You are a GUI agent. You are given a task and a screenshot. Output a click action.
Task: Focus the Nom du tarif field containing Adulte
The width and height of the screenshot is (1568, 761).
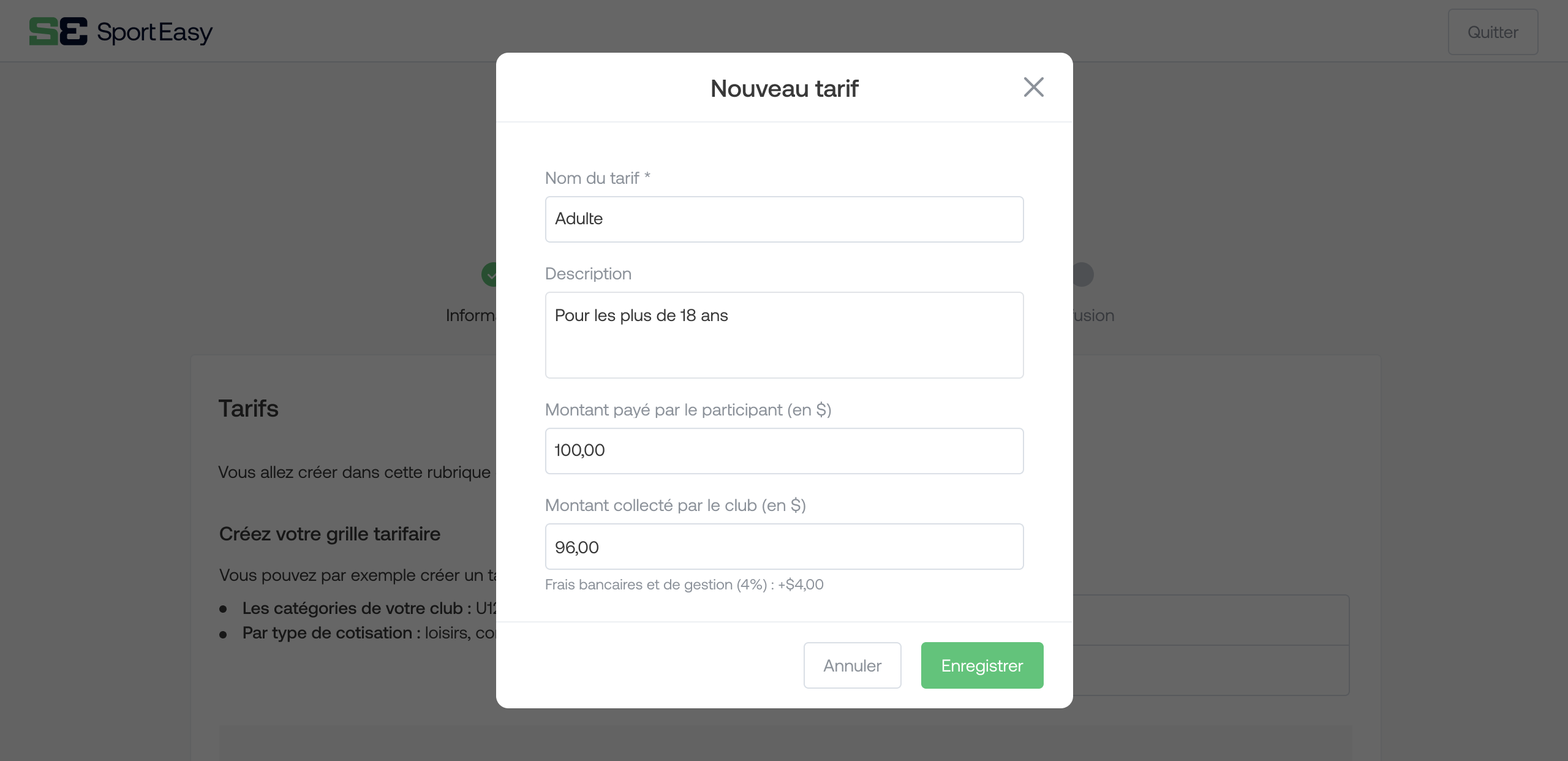(784, 219)
